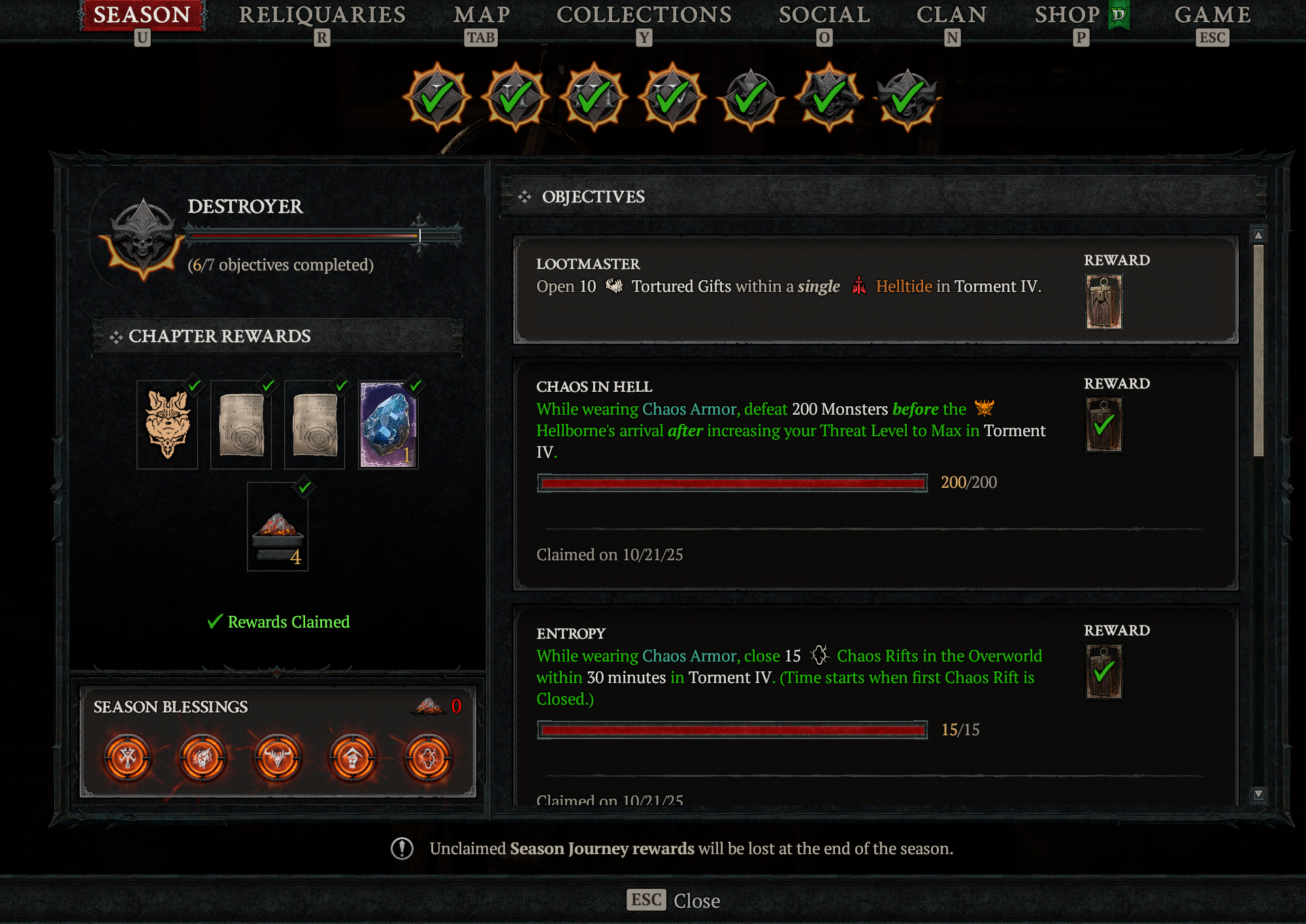Click the scrollbar down arrow in Objectives
Viewport: 1306px width, 924px height.
[1258, 794]
